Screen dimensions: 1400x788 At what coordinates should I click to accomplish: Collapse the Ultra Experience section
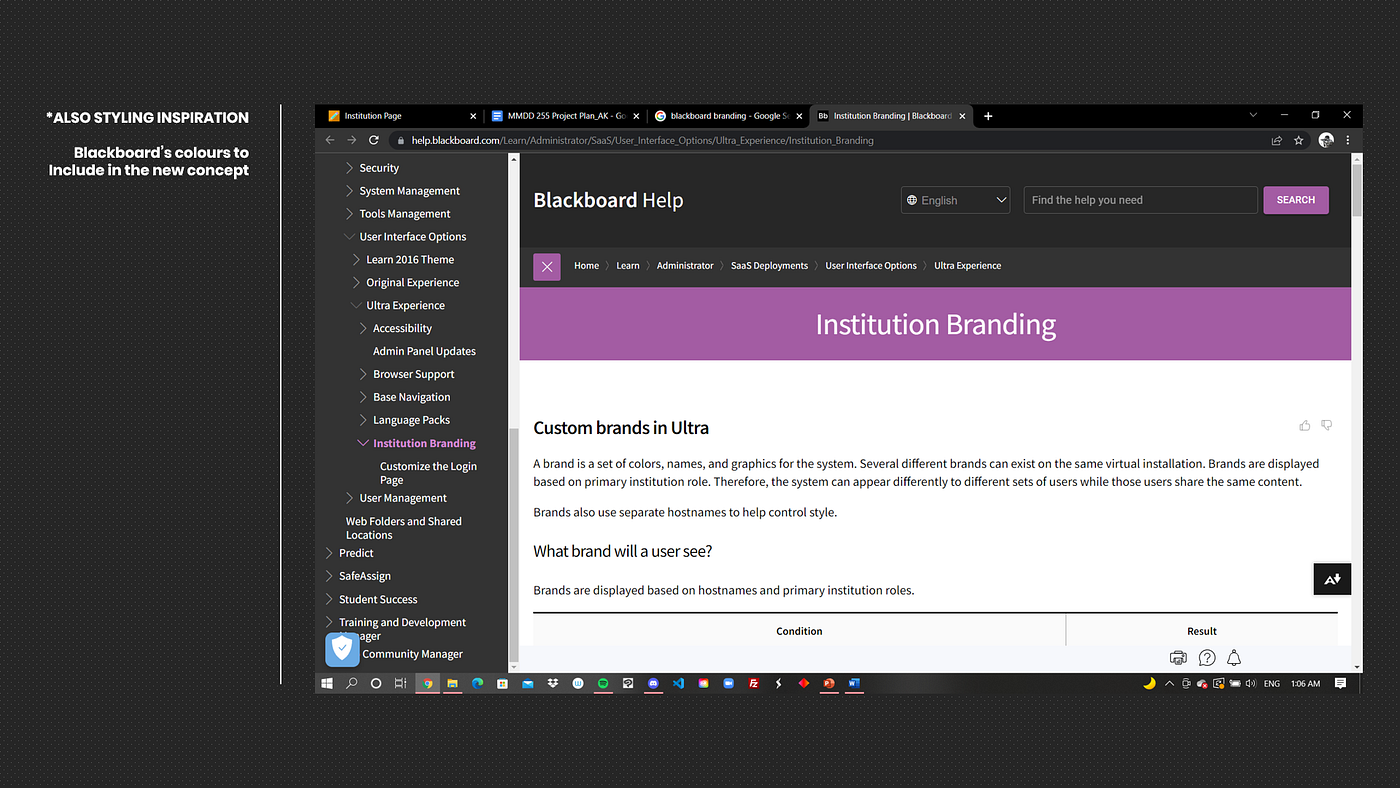pyautogui.click(x=356, y=306)
